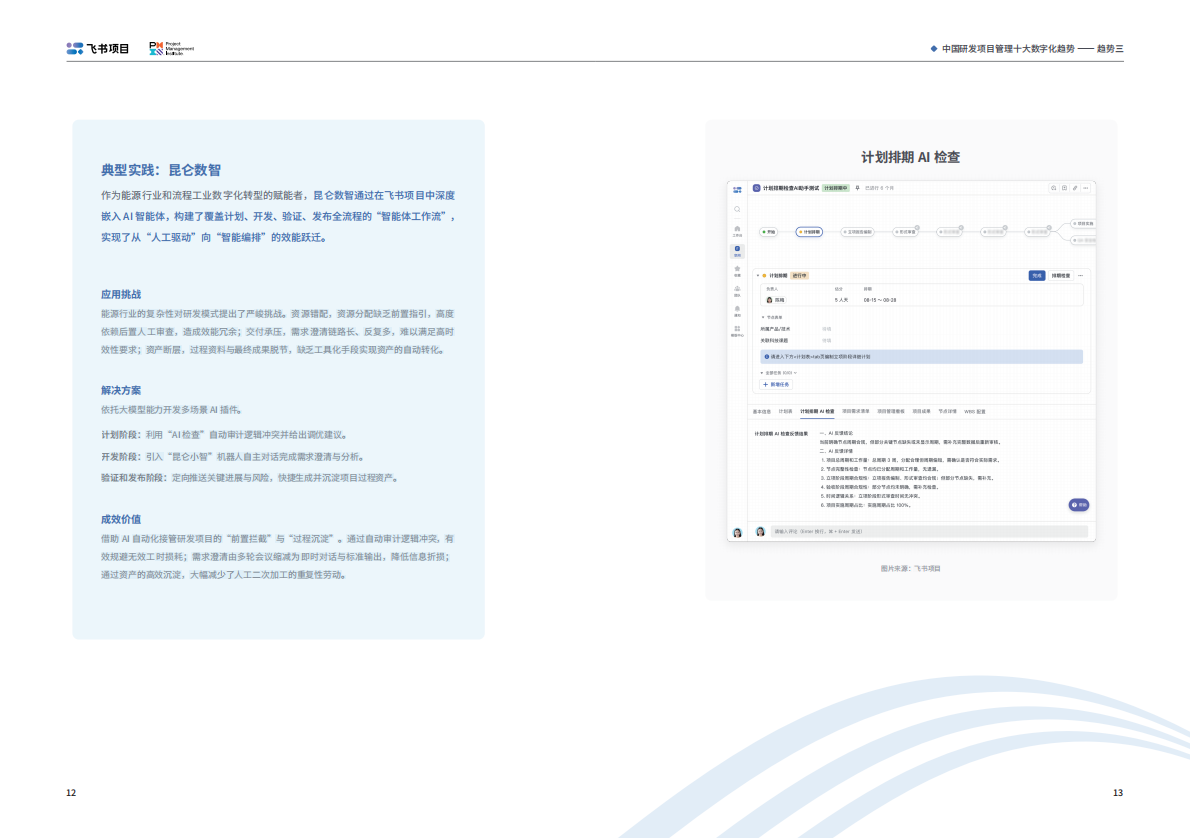The height and width of the screenshot is (838, 1190).
Task: Click the heading 典型实践：昆仑数智
Action: click(161, 170)
